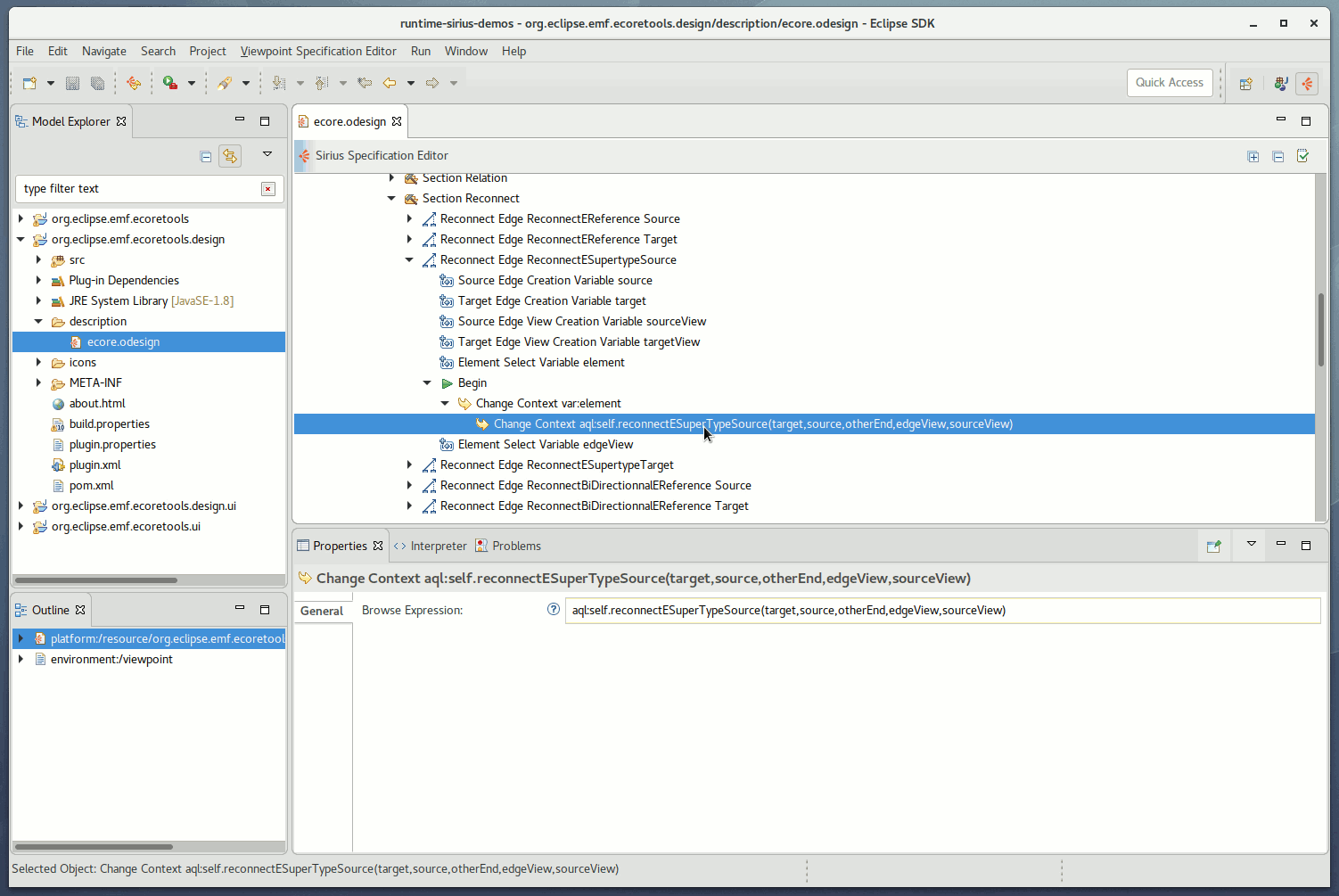Click the Run External Tools icon

(169, 83)
